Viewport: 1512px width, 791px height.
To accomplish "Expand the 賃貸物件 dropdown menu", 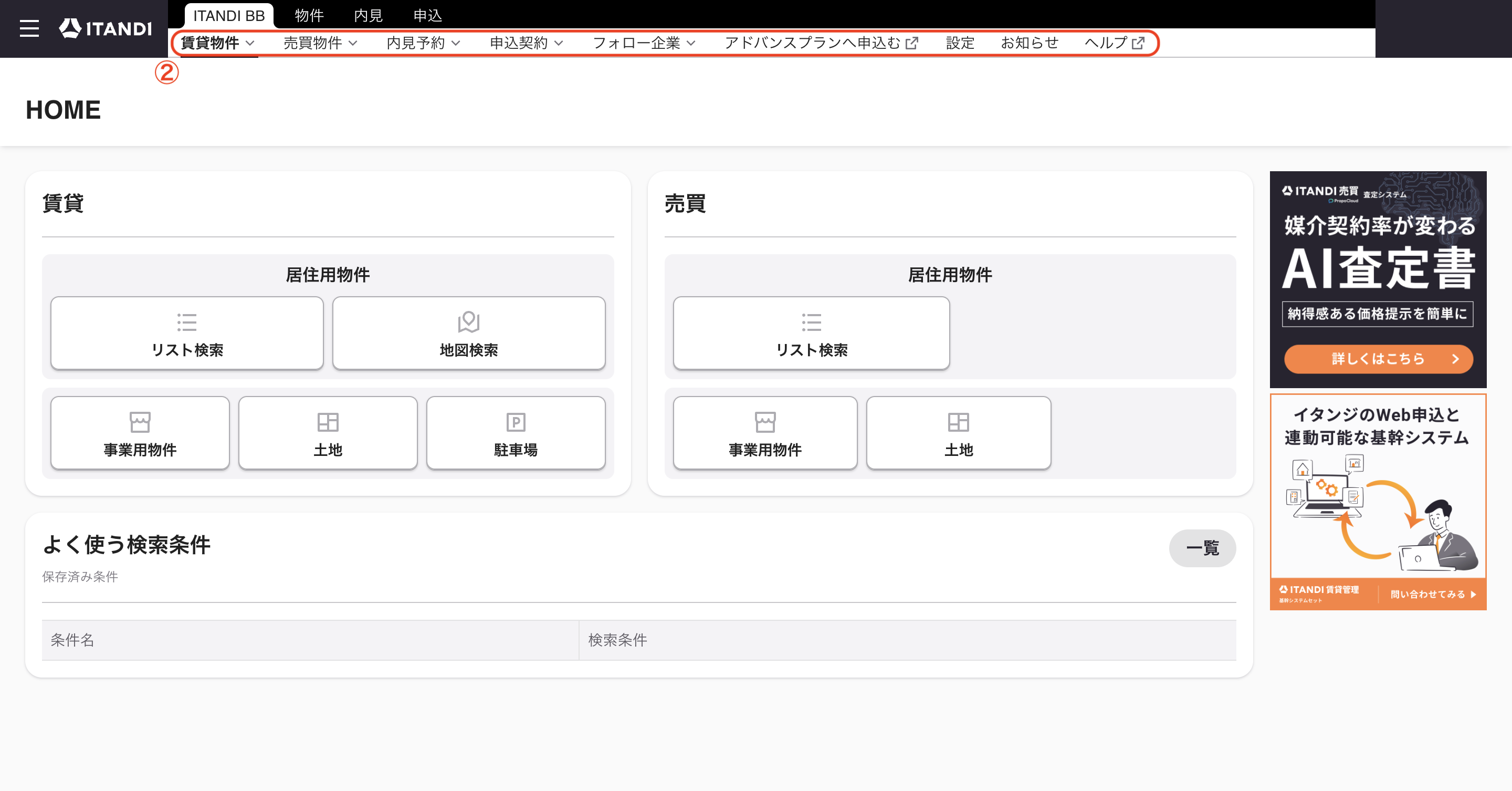I will click(218, 43).
